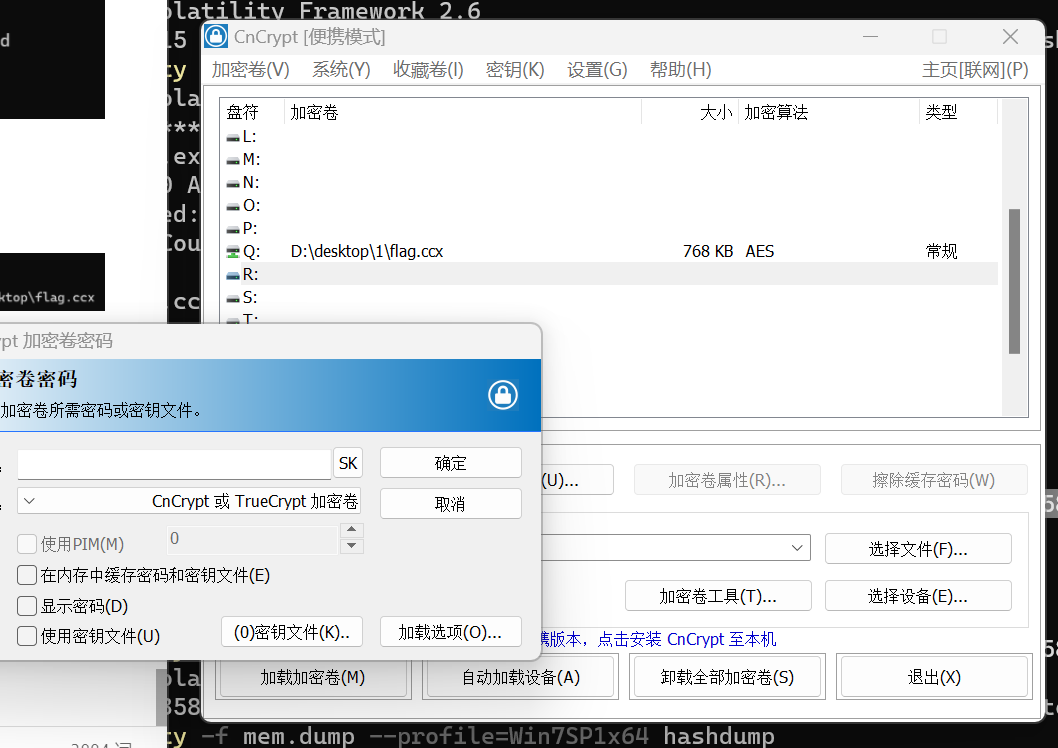This screenshot has width=1058, height=748.
Task: Click 加密卷属性(R)... button
Action: pyautogui.click(x=727, y=480)
